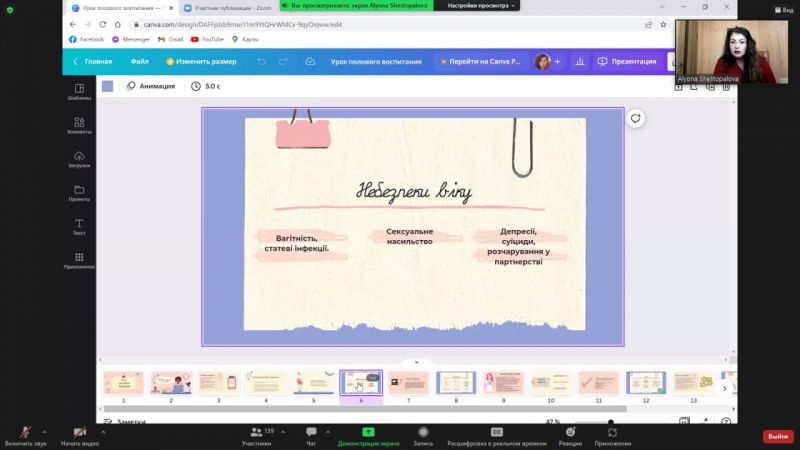800x450 pixels.
Task: Select slide thumbnail 12
Action: [646, 383]
